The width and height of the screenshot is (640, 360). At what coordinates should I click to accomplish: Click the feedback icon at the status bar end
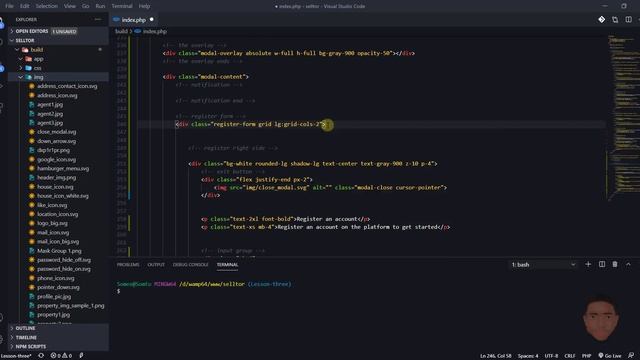(631, 356)
